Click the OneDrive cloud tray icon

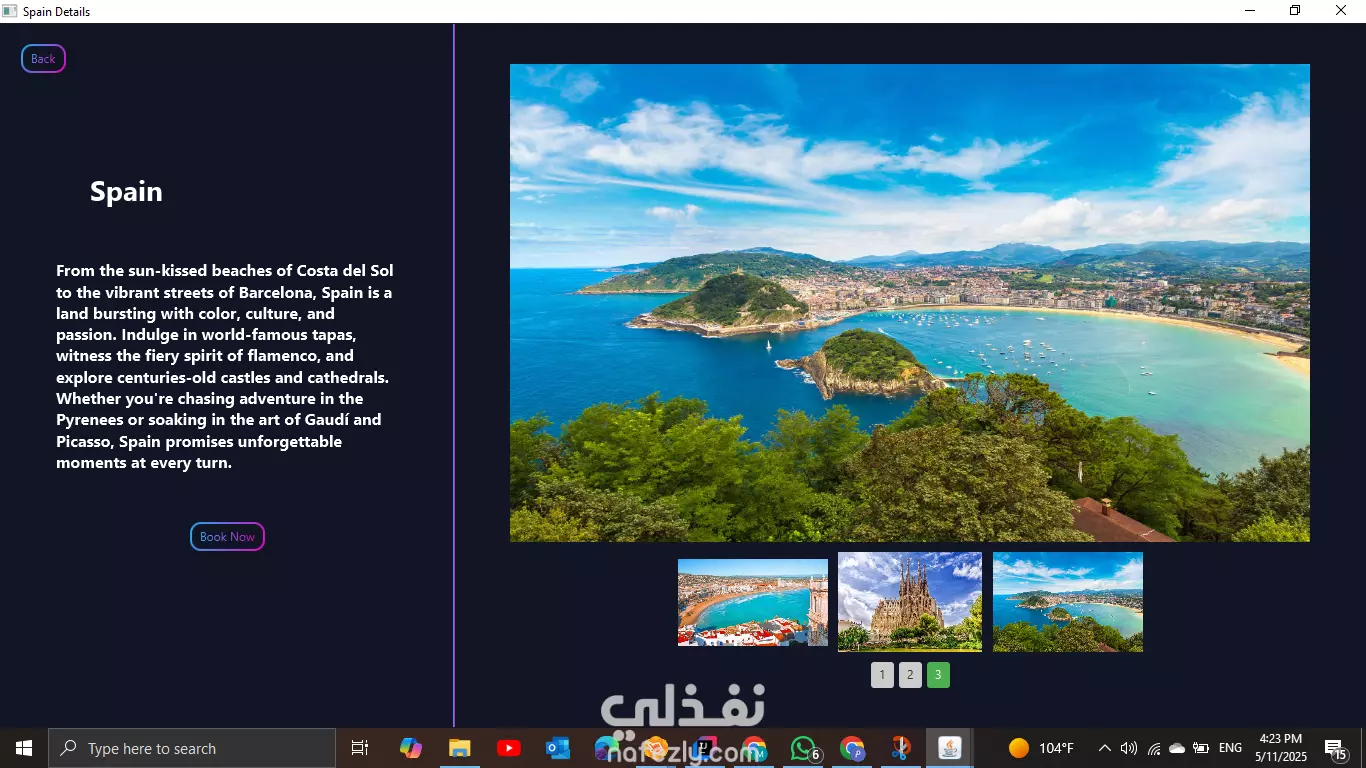point(1177,748)
